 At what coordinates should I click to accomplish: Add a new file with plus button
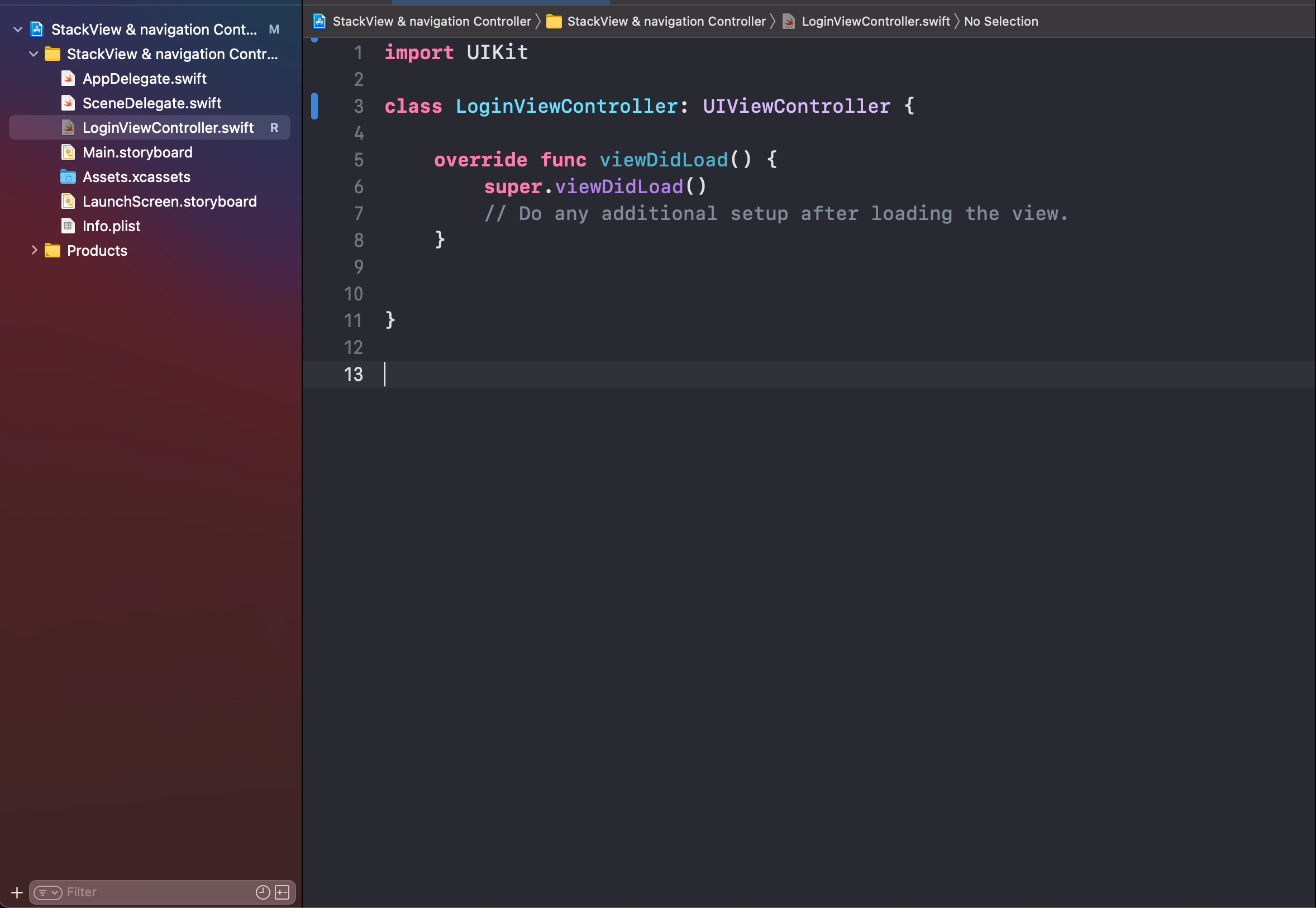17,892
